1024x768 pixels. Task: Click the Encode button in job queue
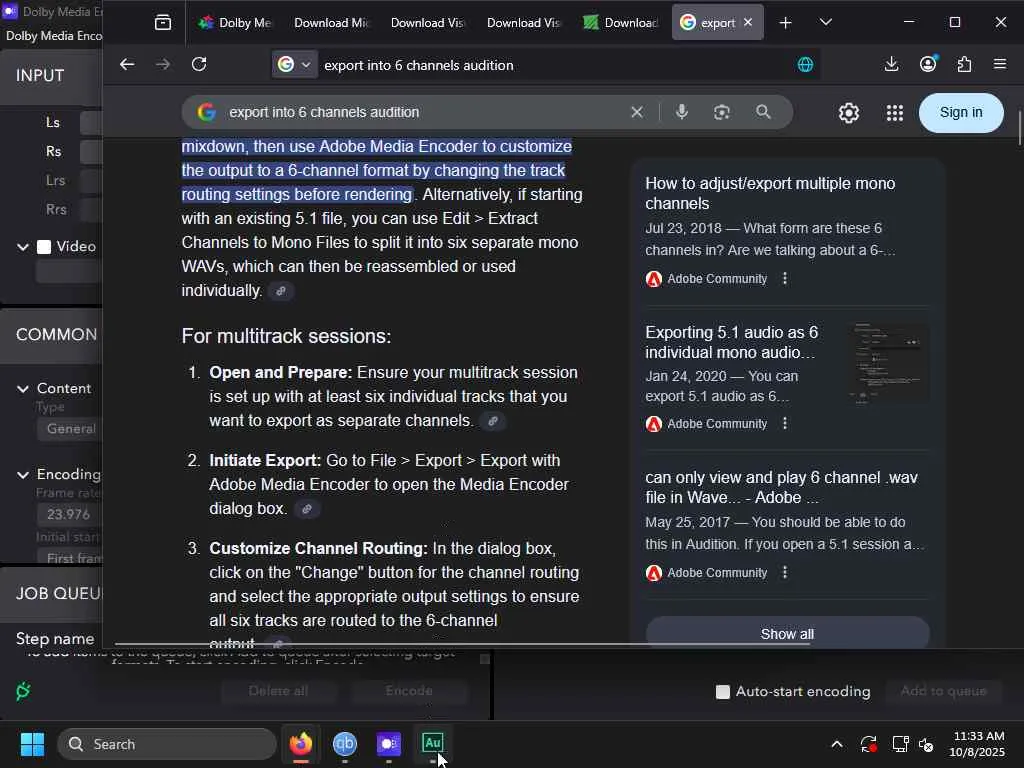[409, 691]
